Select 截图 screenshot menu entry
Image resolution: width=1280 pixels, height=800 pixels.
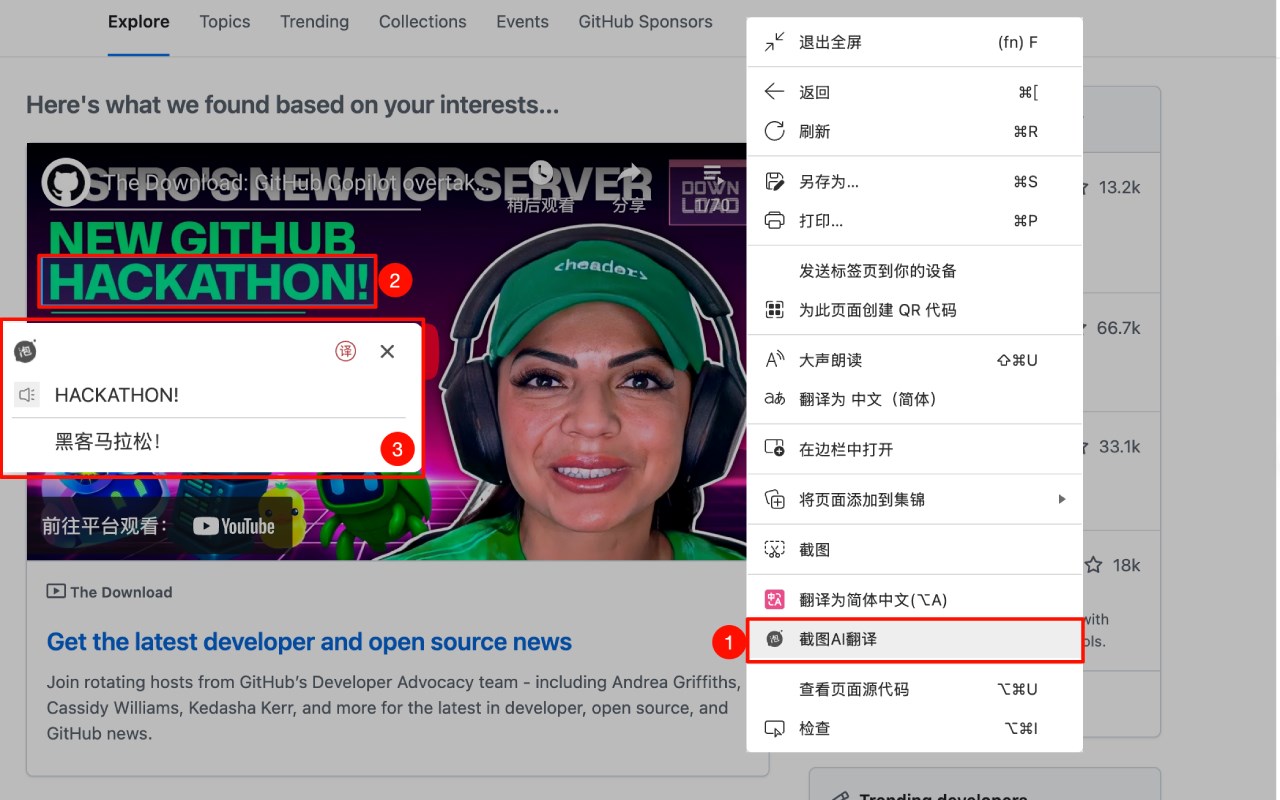pyautogui.click(x=914, y=549)
